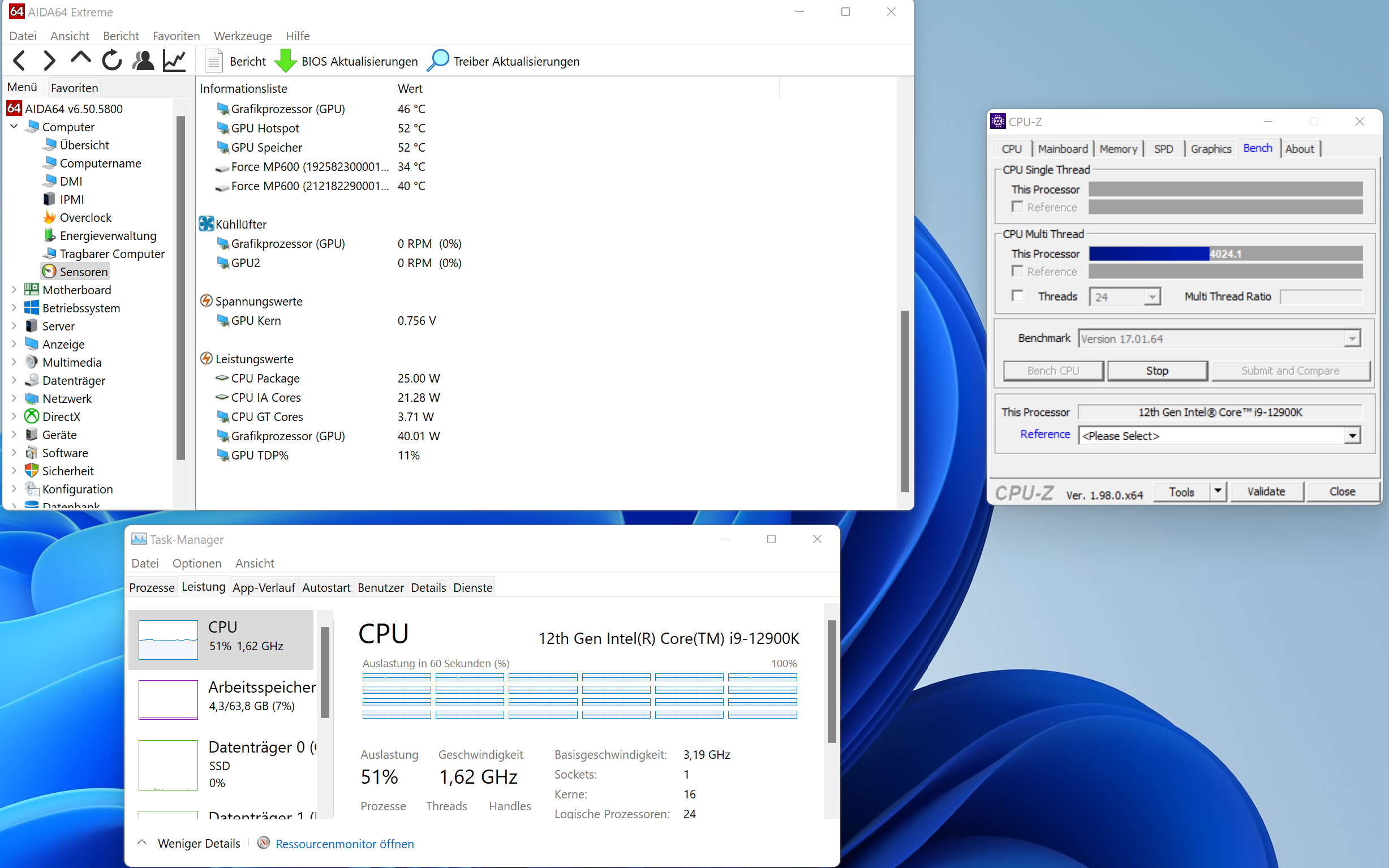Select the Arbeitsspeicher performance thumbnail
The image size is (1389, 868).
[167, 699]
